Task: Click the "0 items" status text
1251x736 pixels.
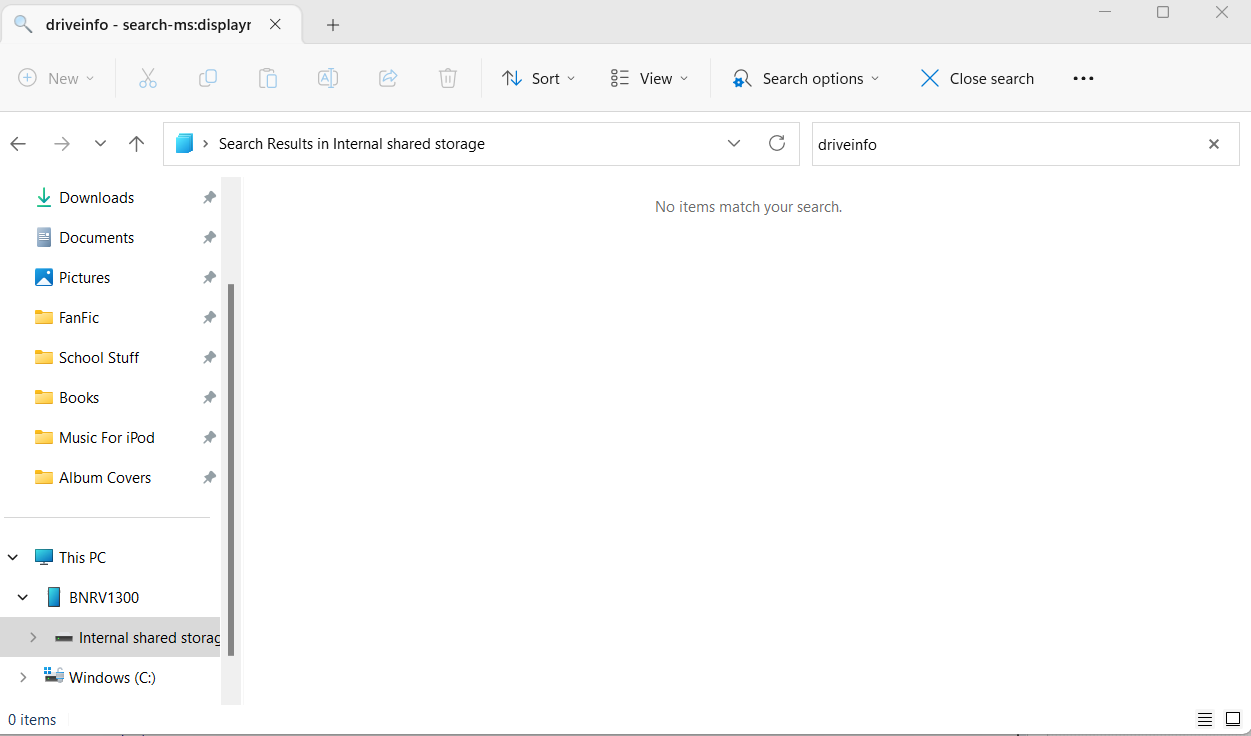Action: [x=32, y=720]
